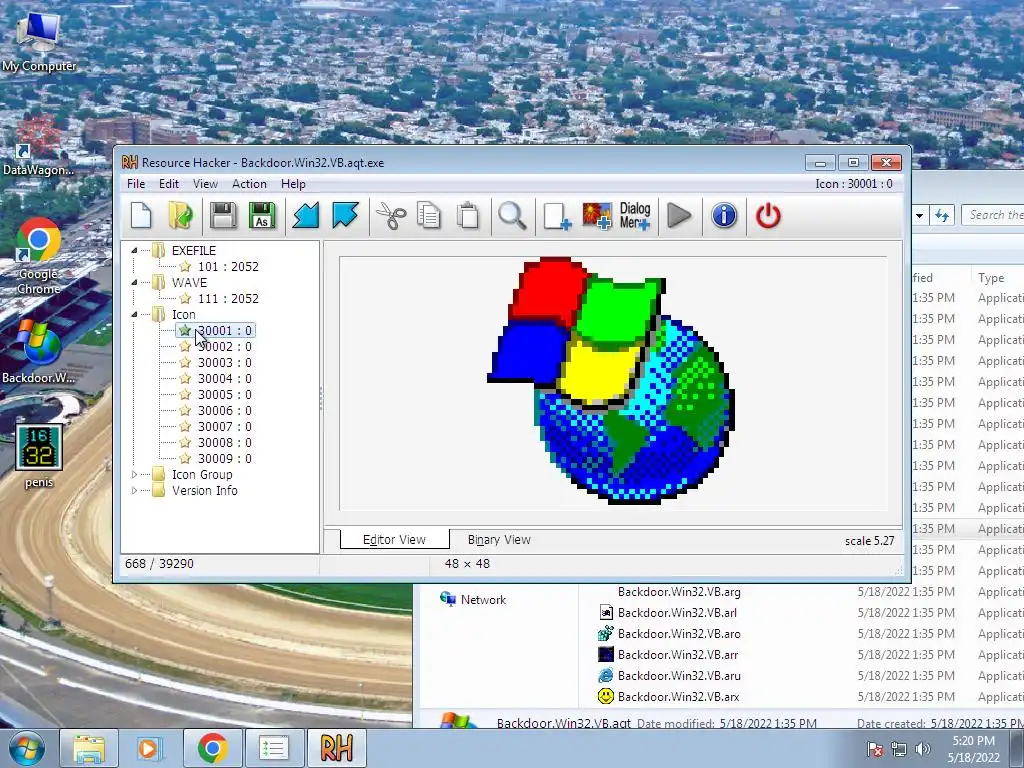Image resolution: width=1024 pixels, height=768 pixels.
Task: Select file Backdoor.Win32.VB.arg in Explorer
Action: point(679,592)
